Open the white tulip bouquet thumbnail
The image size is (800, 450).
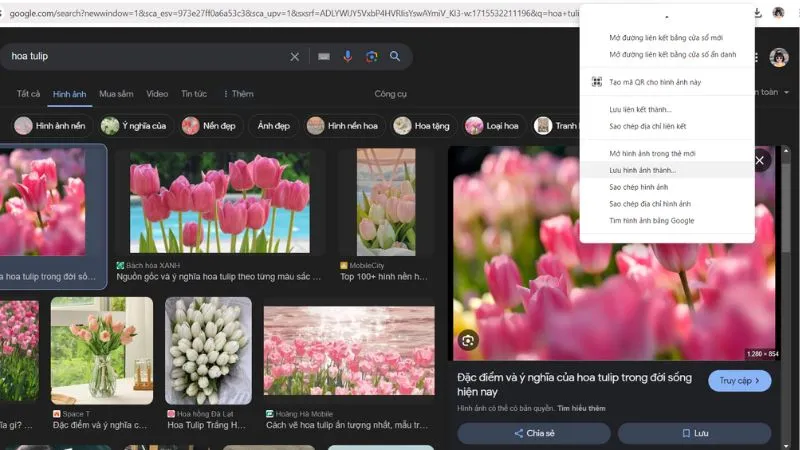click(x=208, y=350)
